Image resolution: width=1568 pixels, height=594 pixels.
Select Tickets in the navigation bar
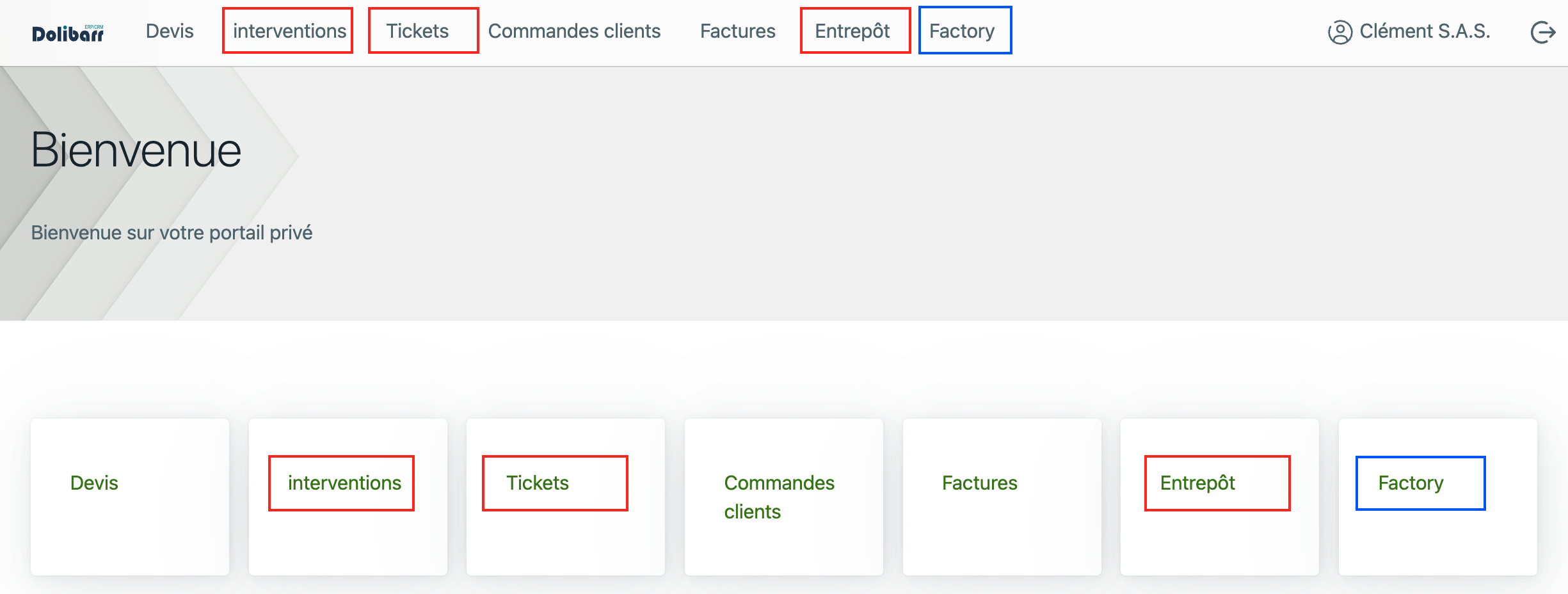417,31
